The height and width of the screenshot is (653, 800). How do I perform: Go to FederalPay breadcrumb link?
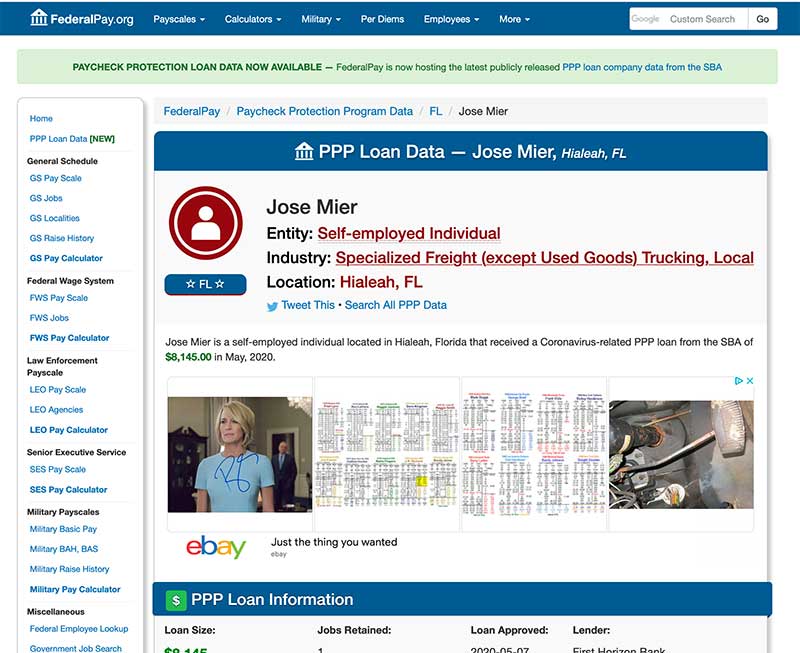coord(192,111)
